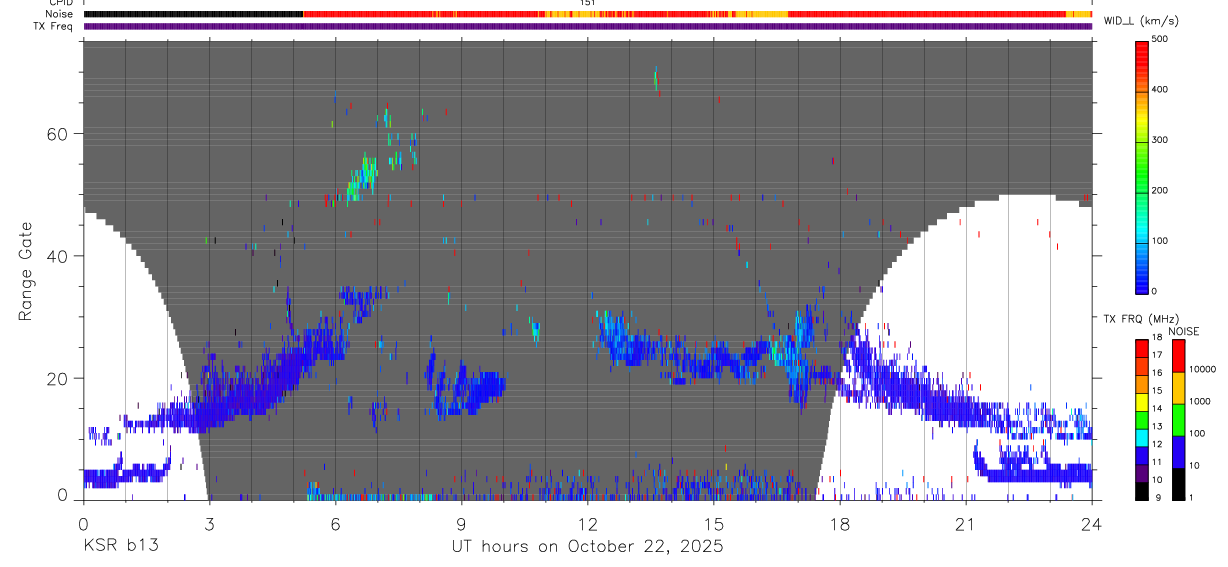Click the "20" range gate tick label

[x=59, y=379]
